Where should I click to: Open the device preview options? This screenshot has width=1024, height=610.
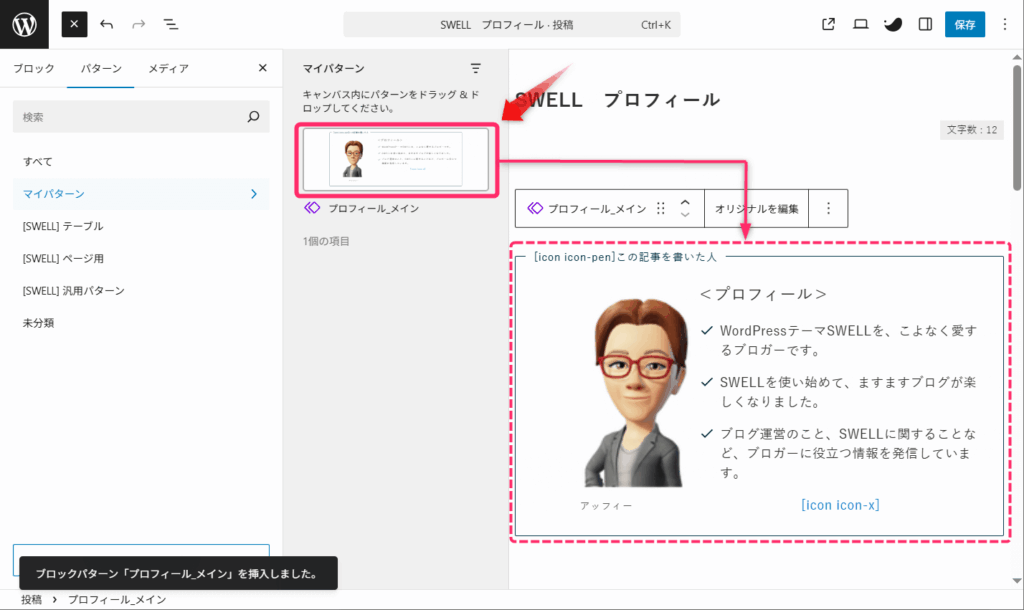coord(861,24)
